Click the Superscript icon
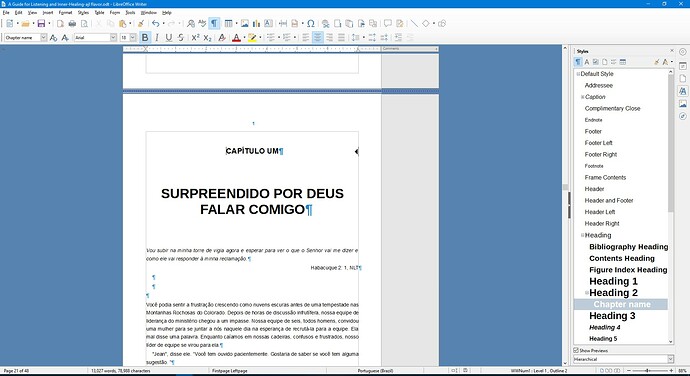 195,38
